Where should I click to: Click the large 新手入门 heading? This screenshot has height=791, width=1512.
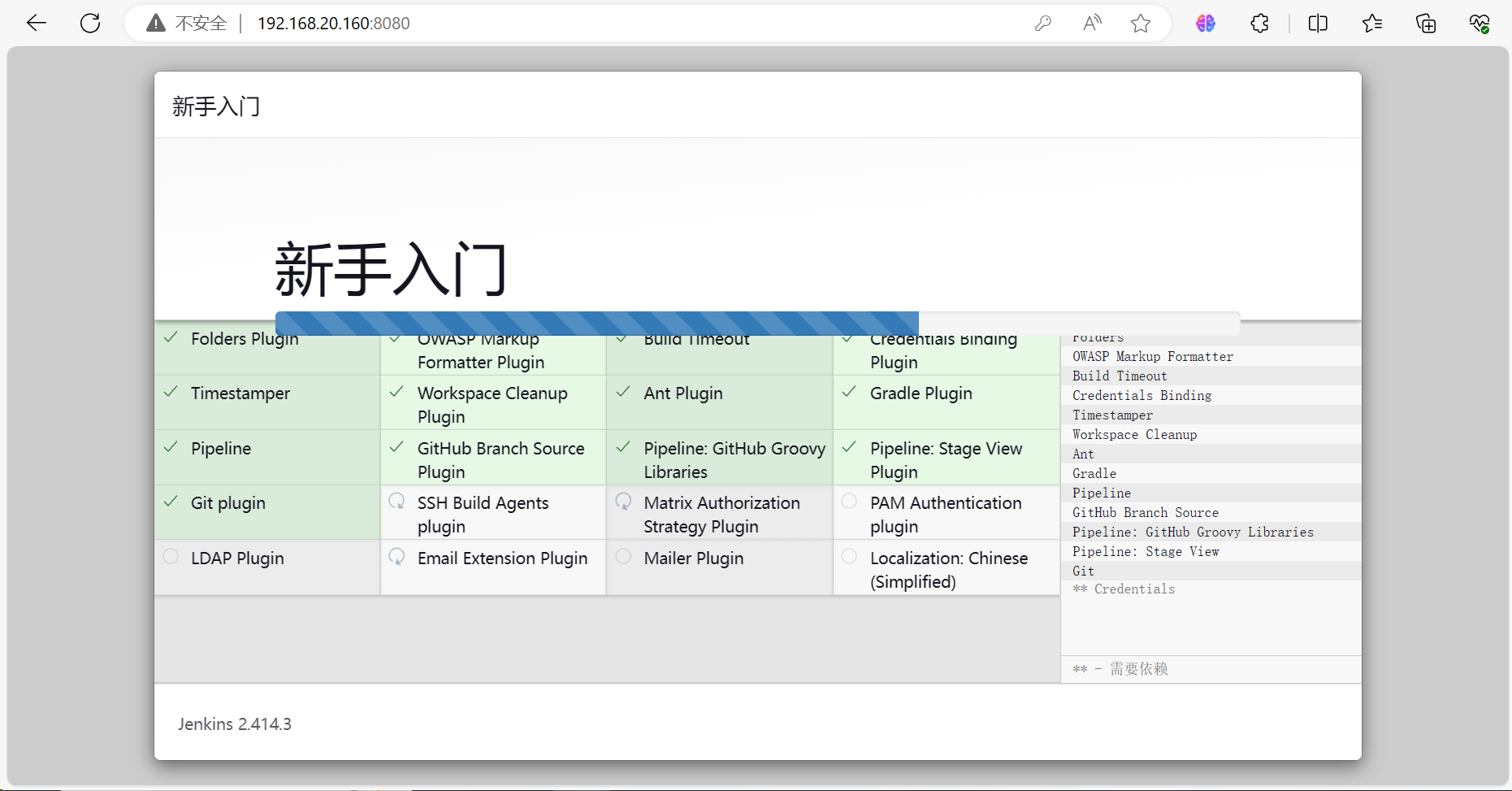coord(391,269)
